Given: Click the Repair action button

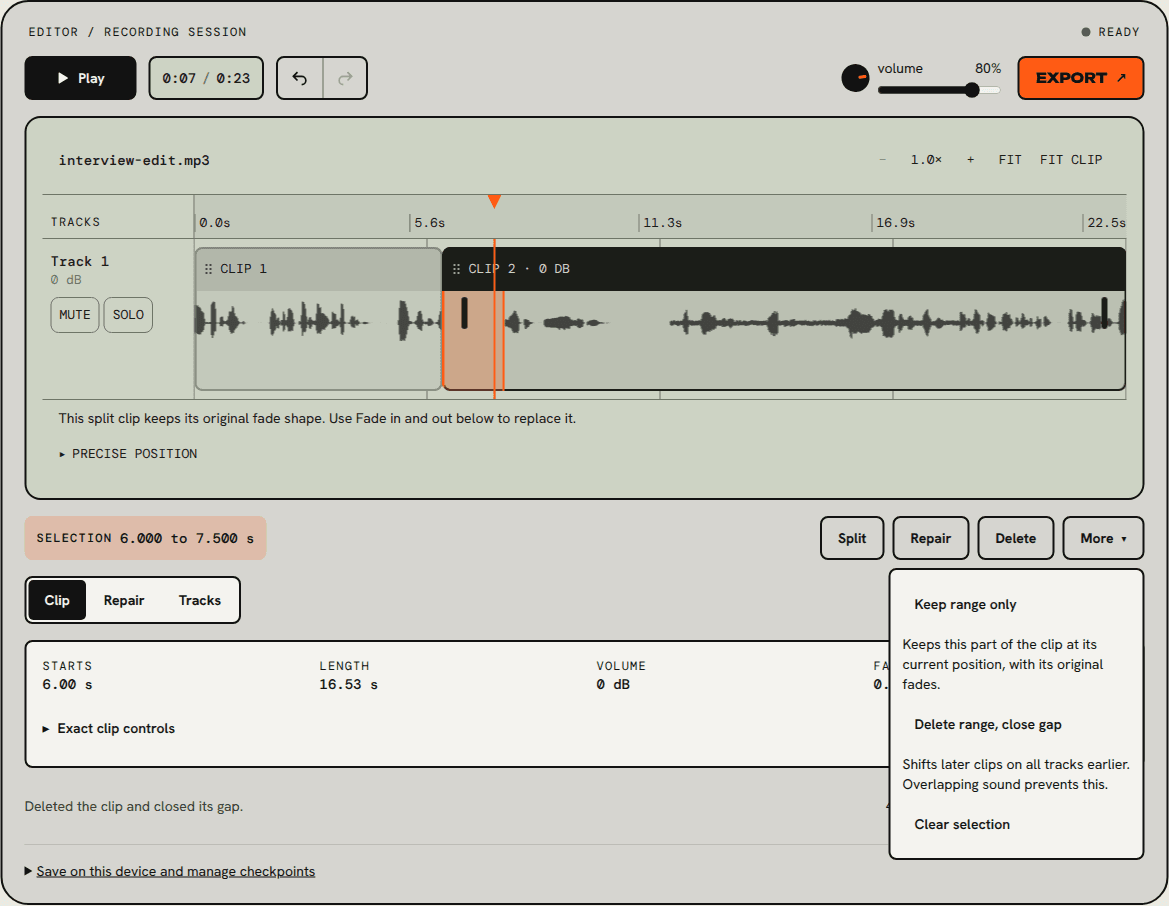Looking at the screenshot, I should pyautogui.click(x=930, y=538).
